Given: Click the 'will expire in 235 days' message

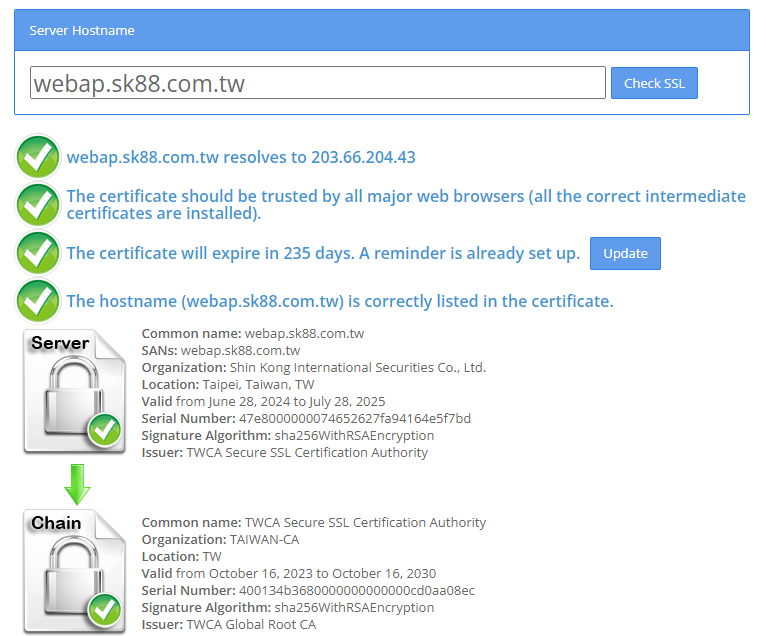Looking at the screenshot, I should (323, 253).
